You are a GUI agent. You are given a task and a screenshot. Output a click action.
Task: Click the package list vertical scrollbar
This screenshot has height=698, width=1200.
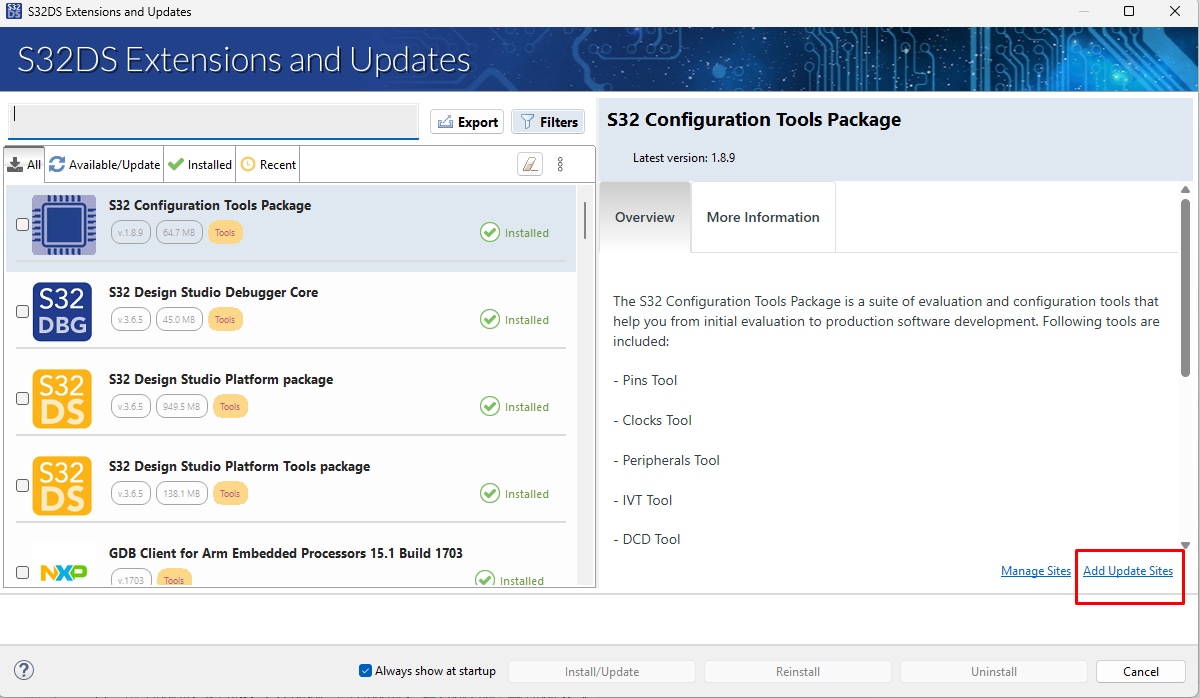click(585, 220)
